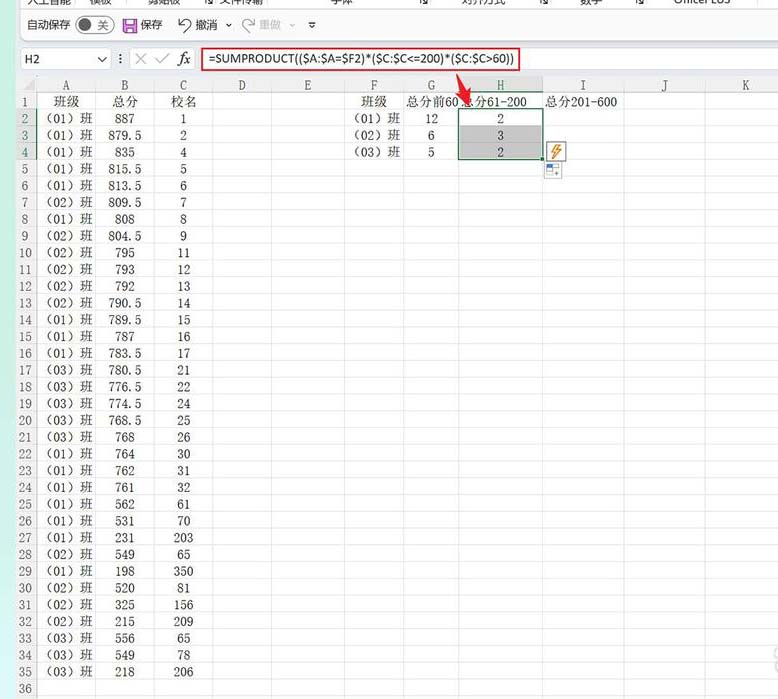The height and width of the screenshot is (699, 778).
Task: Click inside the SUMPRODUCT formula bar
Action: (361, 59)
